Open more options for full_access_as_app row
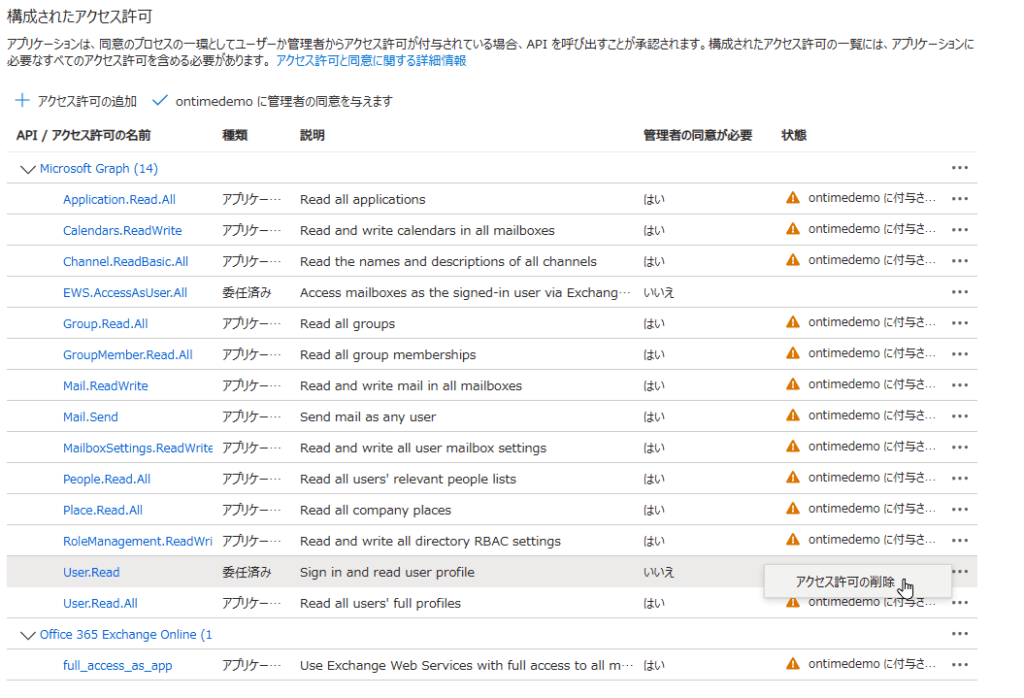 (959, 665)
